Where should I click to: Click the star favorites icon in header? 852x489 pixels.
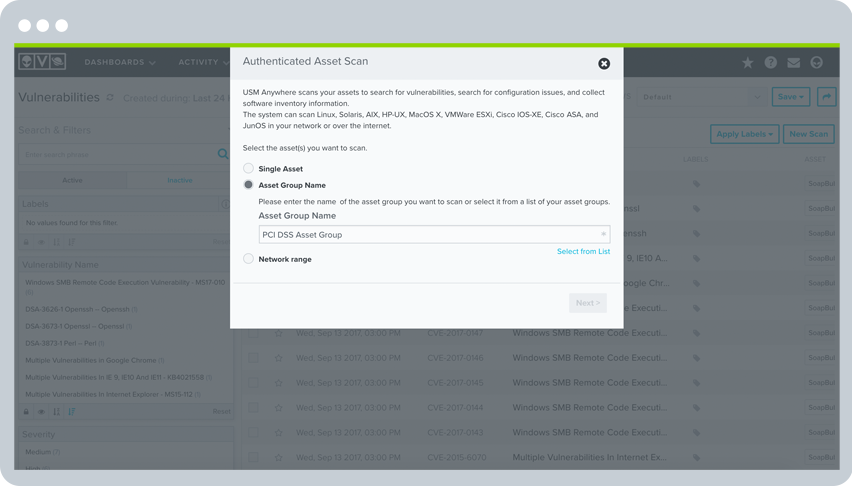[x=748, y=63]
